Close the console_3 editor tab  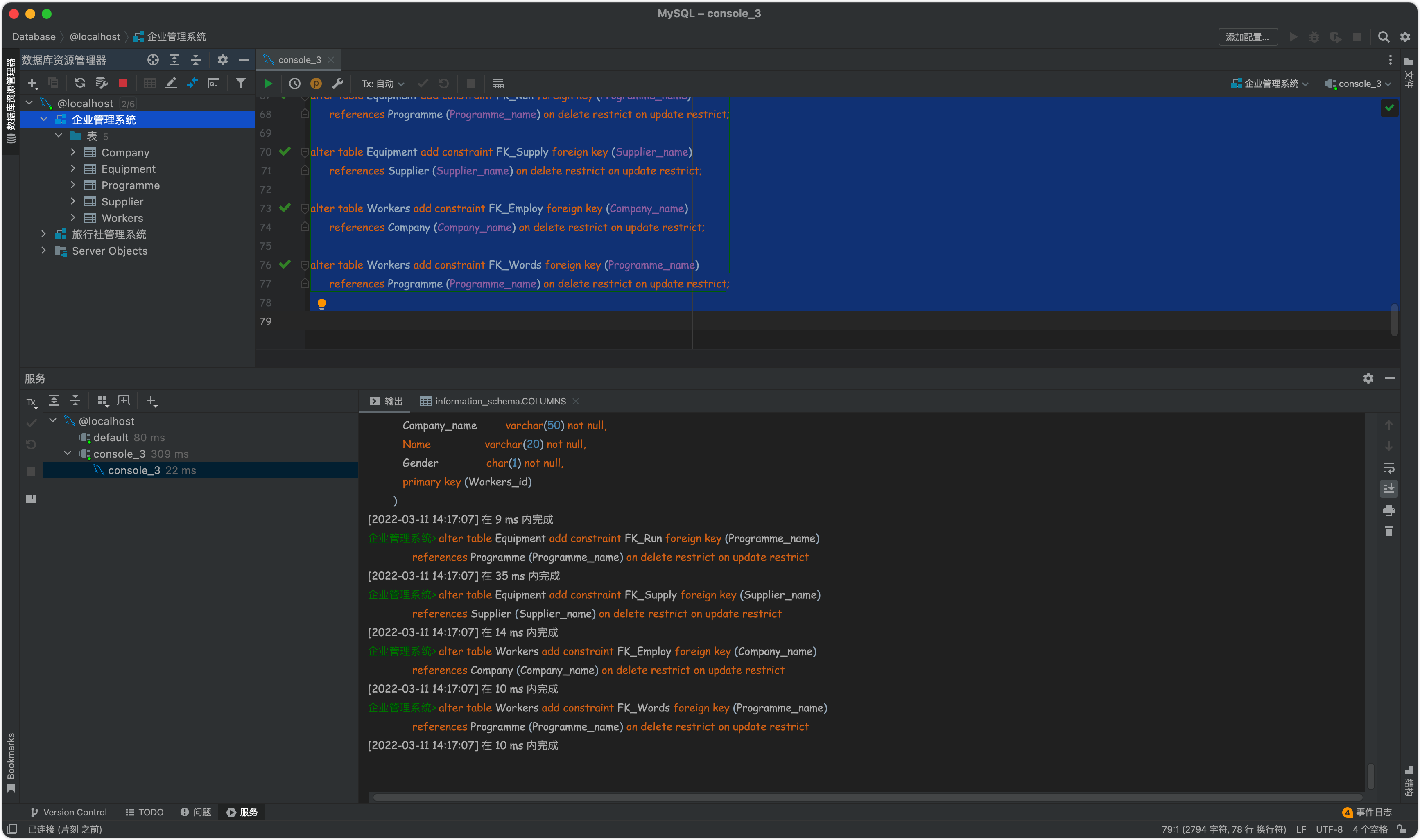click(x=331, y=60)
